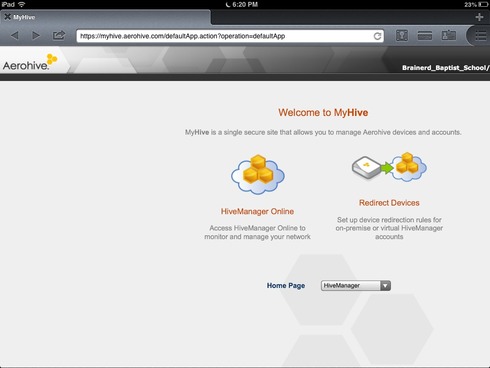Tap the identity badge icon in toolbar
The width and height of the screenshot is (490, 368).
point(449,35)
